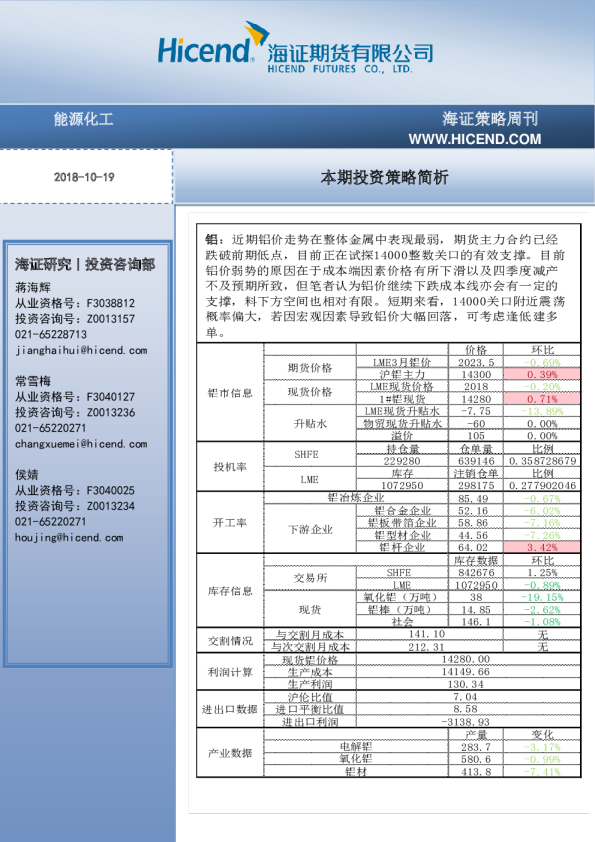The width and height of the screenshot is (595, 842).
Task: Click the 电解铝 output value 283.7
Action: (x=476, y=747)
